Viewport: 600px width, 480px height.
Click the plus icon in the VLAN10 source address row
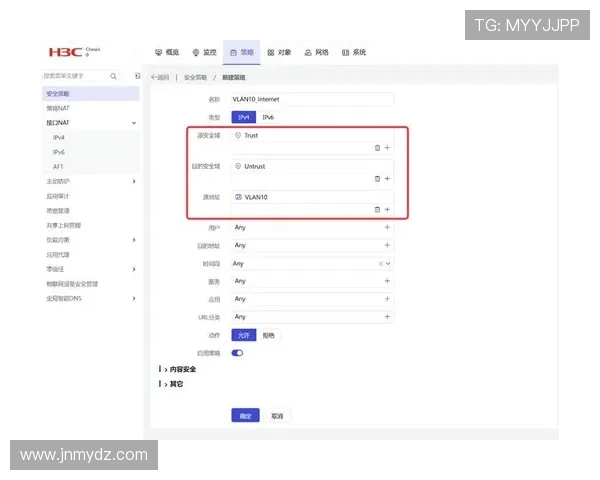tap(387, 209)
